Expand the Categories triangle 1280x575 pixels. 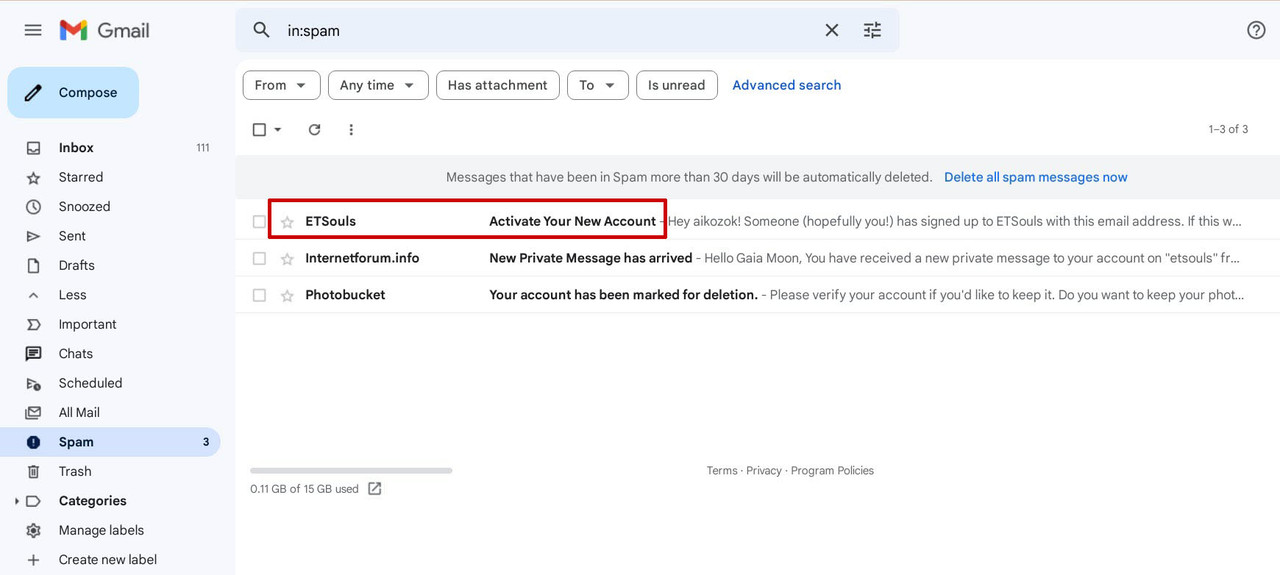16,501
